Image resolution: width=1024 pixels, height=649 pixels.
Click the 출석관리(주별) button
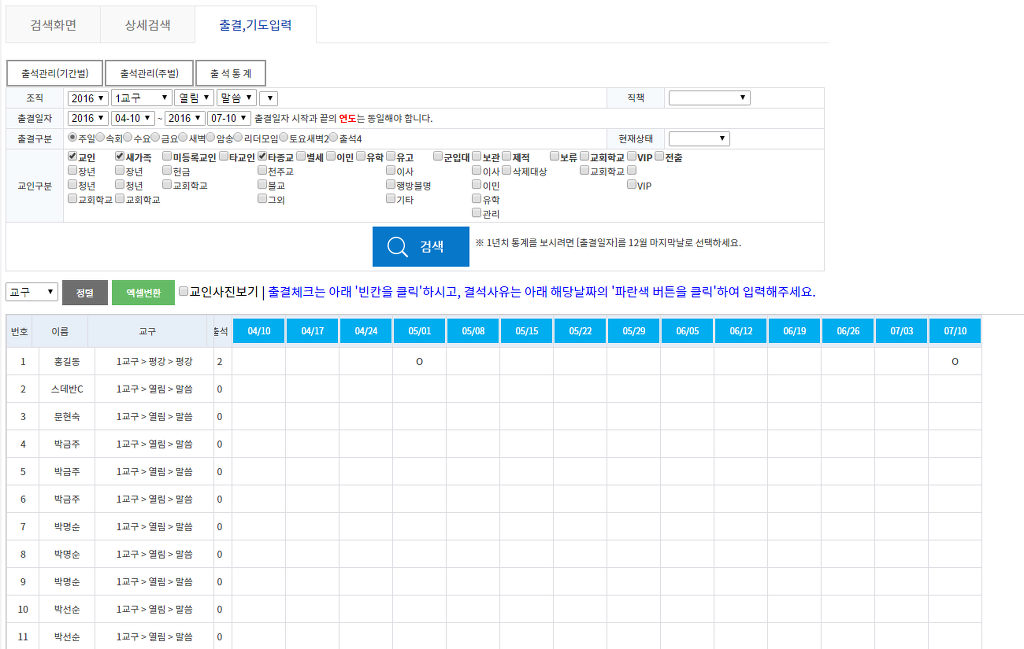pyautogui.click(x=149, y=73)
